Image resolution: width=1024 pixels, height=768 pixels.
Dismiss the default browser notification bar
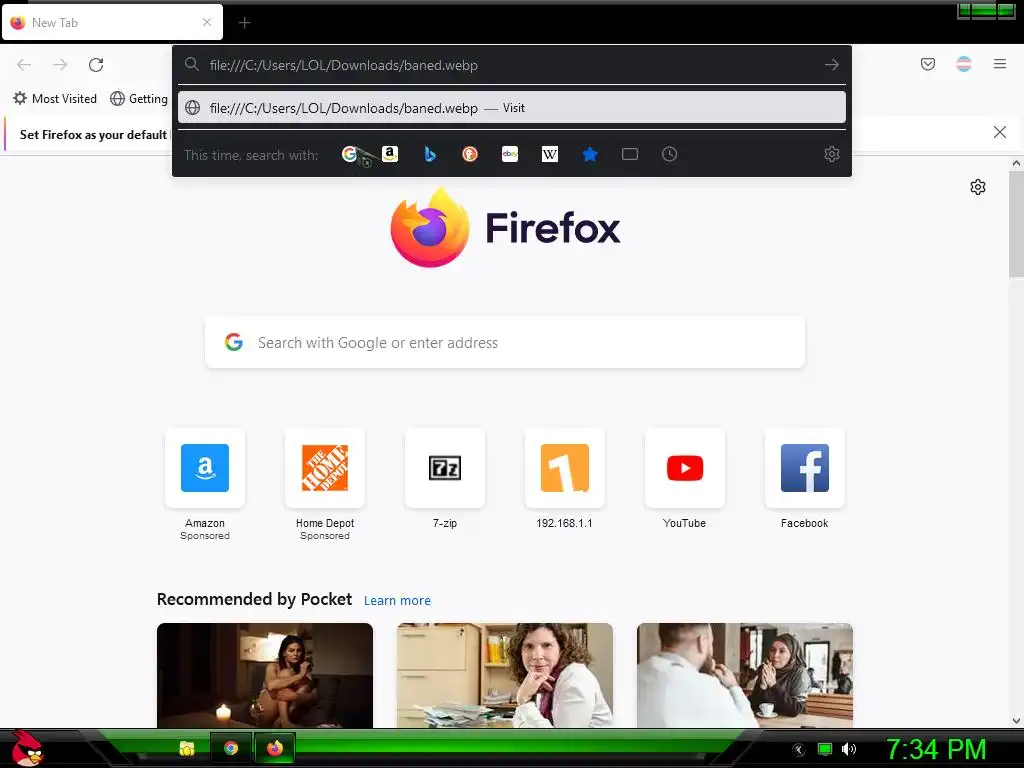click(999, 133)
